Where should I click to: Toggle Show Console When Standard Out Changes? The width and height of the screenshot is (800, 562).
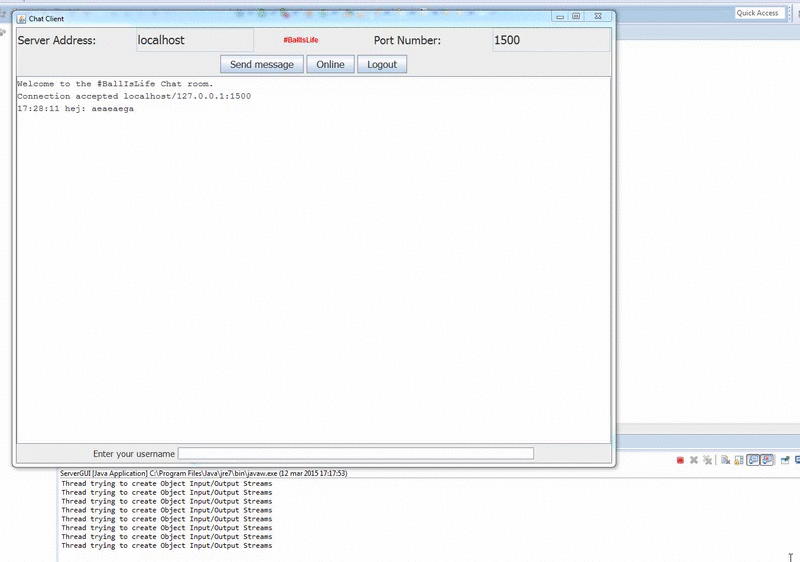(x=753, y=460)
